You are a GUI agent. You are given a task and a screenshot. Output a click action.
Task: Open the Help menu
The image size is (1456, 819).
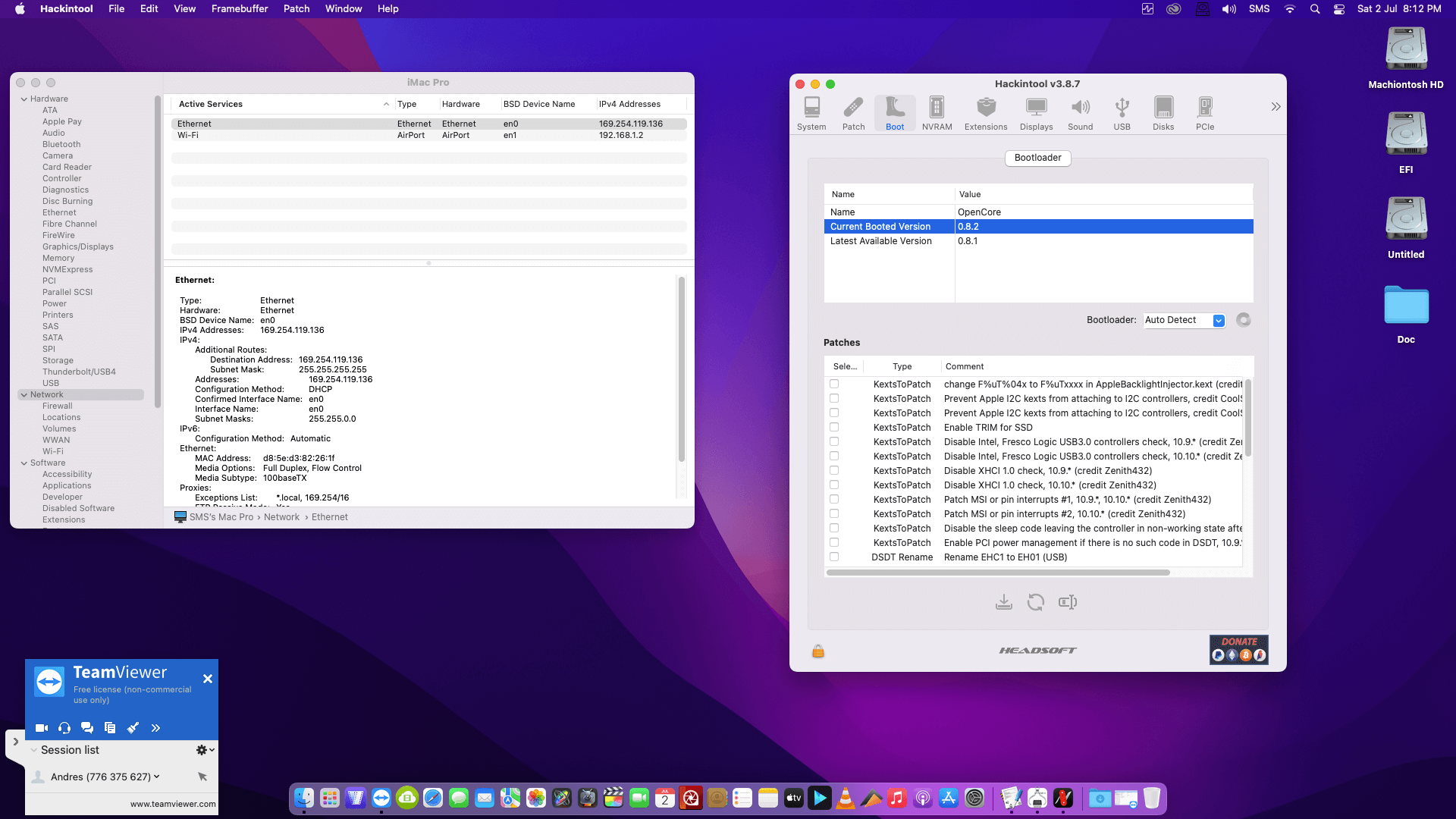point(388,9)
